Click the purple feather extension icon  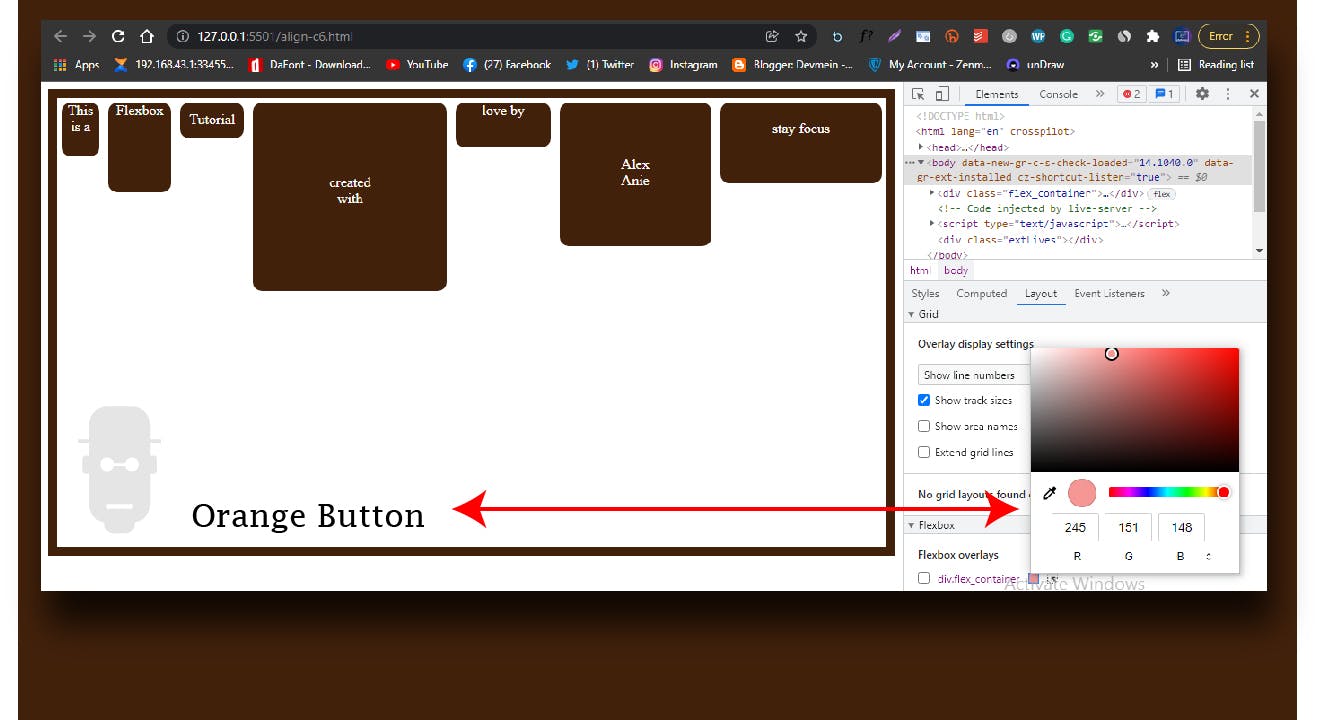tap(895, 36)
